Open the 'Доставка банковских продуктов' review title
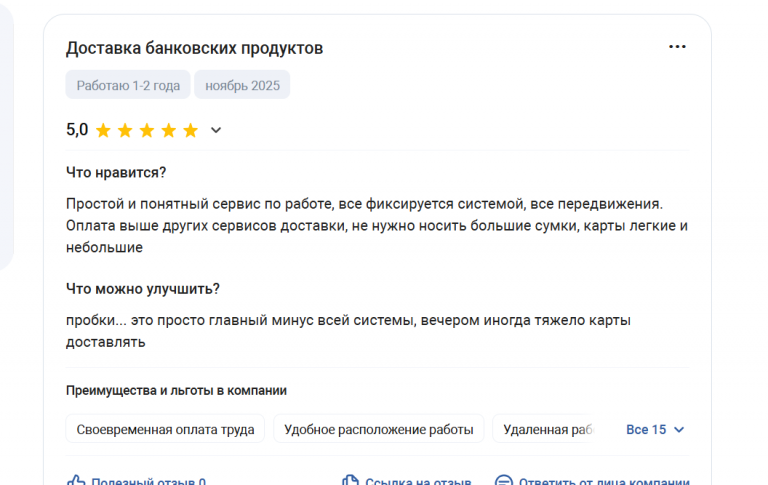This screenshot has height=485, width=768. tap(194, 48)
